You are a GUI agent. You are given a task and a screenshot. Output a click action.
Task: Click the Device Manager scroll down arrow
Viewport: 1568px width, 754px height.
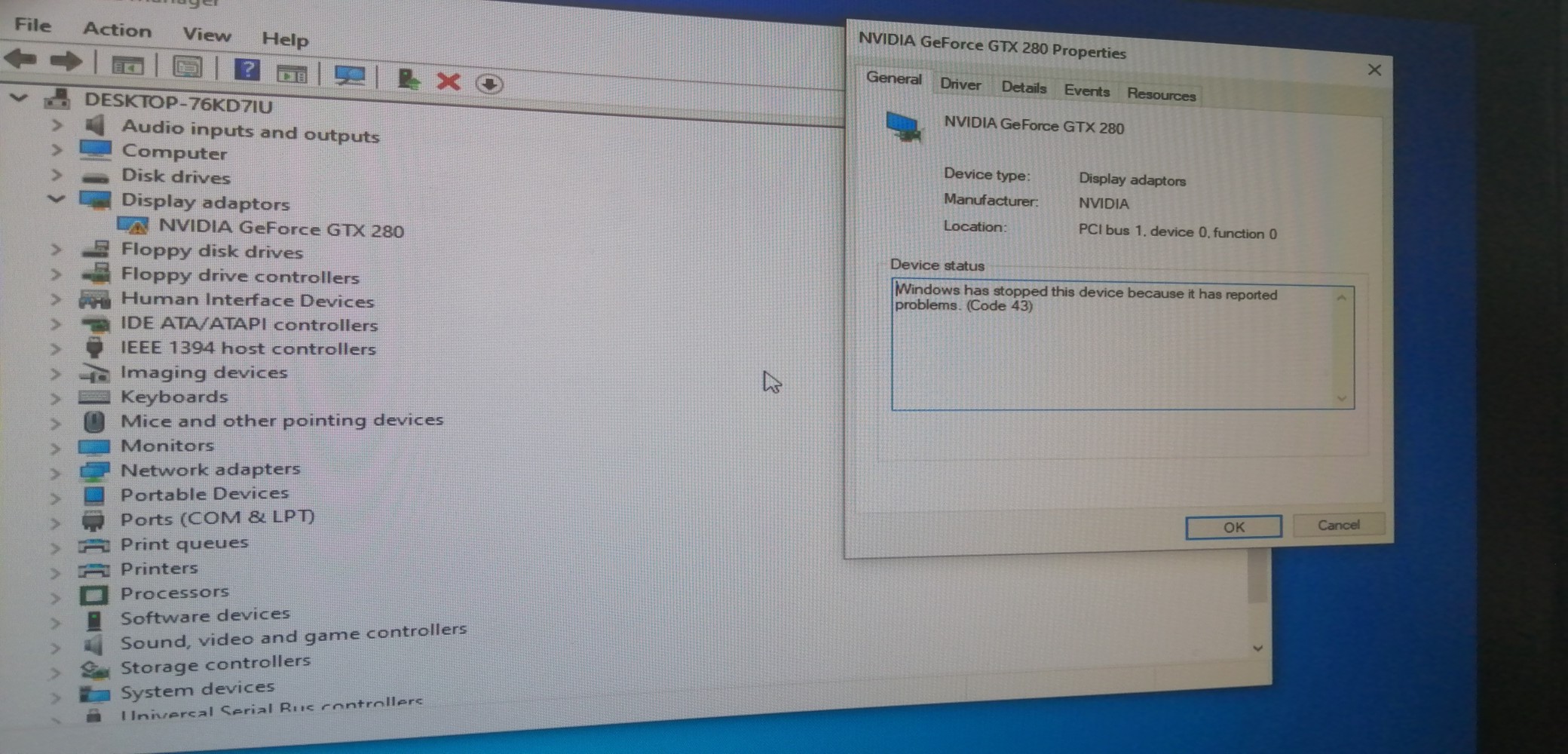coord(1257,648)
